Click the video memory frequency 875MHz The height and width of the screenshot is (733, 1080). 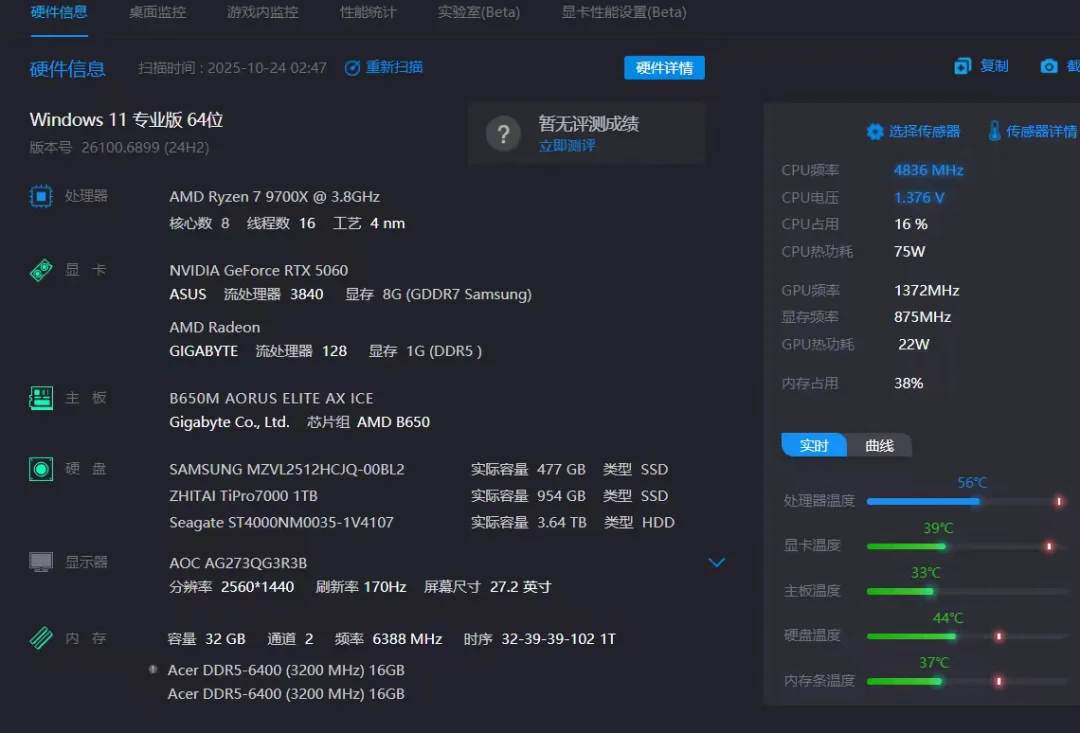tap(922, 317)
